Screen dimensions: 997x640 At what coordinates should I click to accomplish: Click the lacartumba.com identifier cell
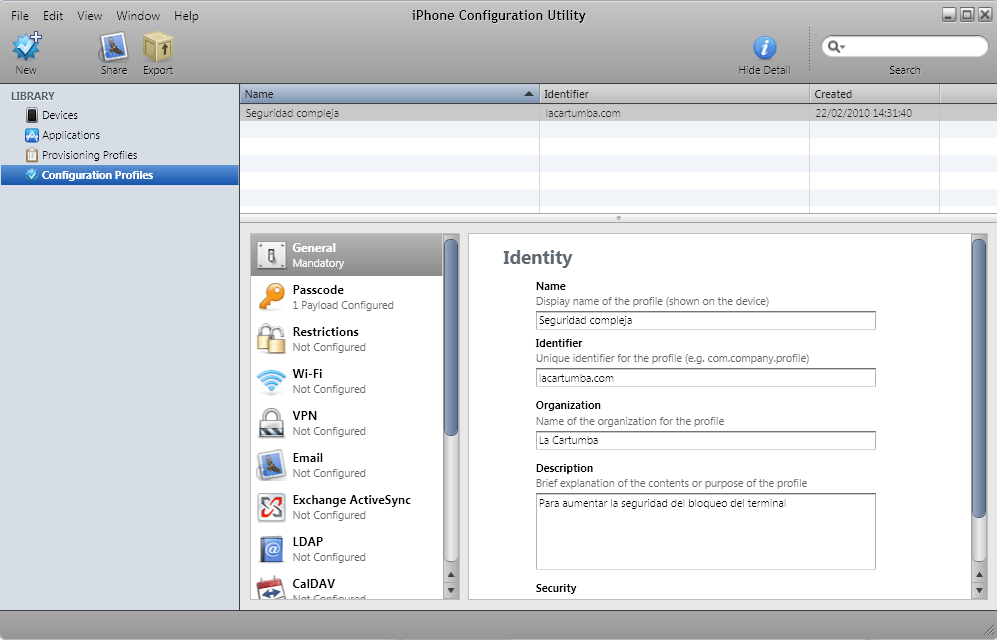pos(583,113)
